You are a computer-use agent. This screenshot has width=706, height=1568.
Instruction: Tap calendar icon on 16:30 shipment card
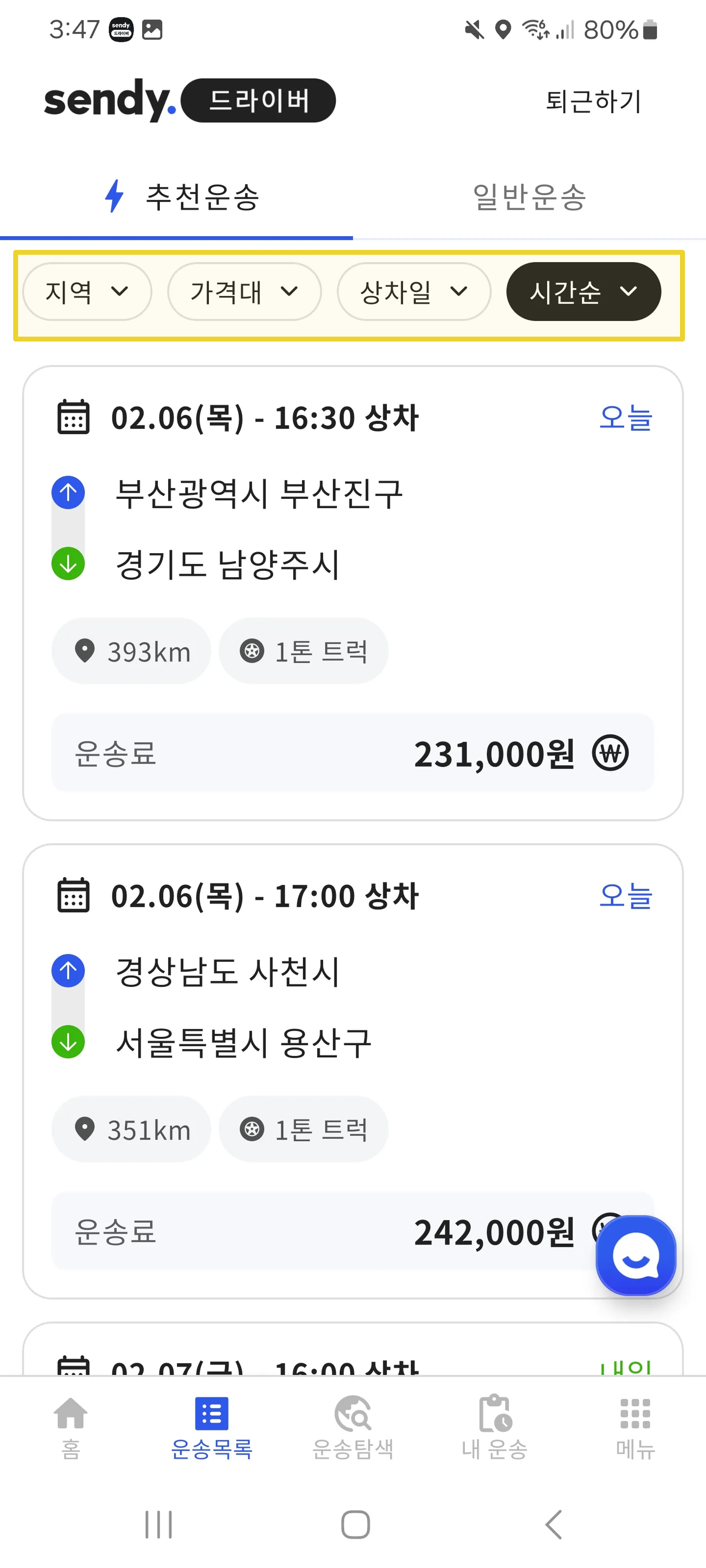coord(73,417)
